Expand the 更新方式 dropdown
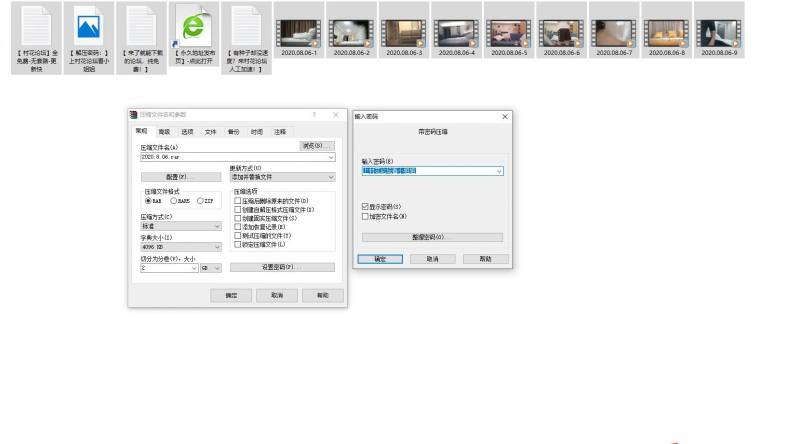This screenshot has width=800, height=444. [x=330, y=177]
